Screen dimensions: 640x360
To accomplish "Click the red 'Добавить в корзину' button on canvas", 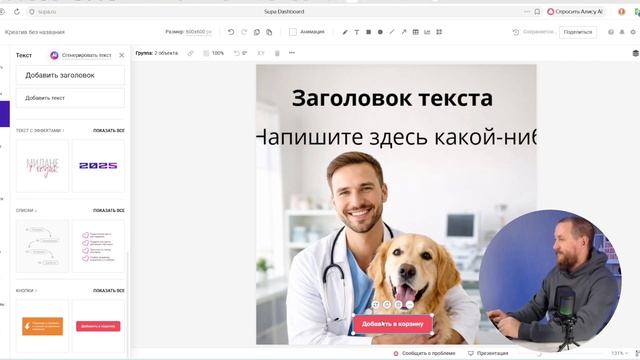I will click(393, 324).
